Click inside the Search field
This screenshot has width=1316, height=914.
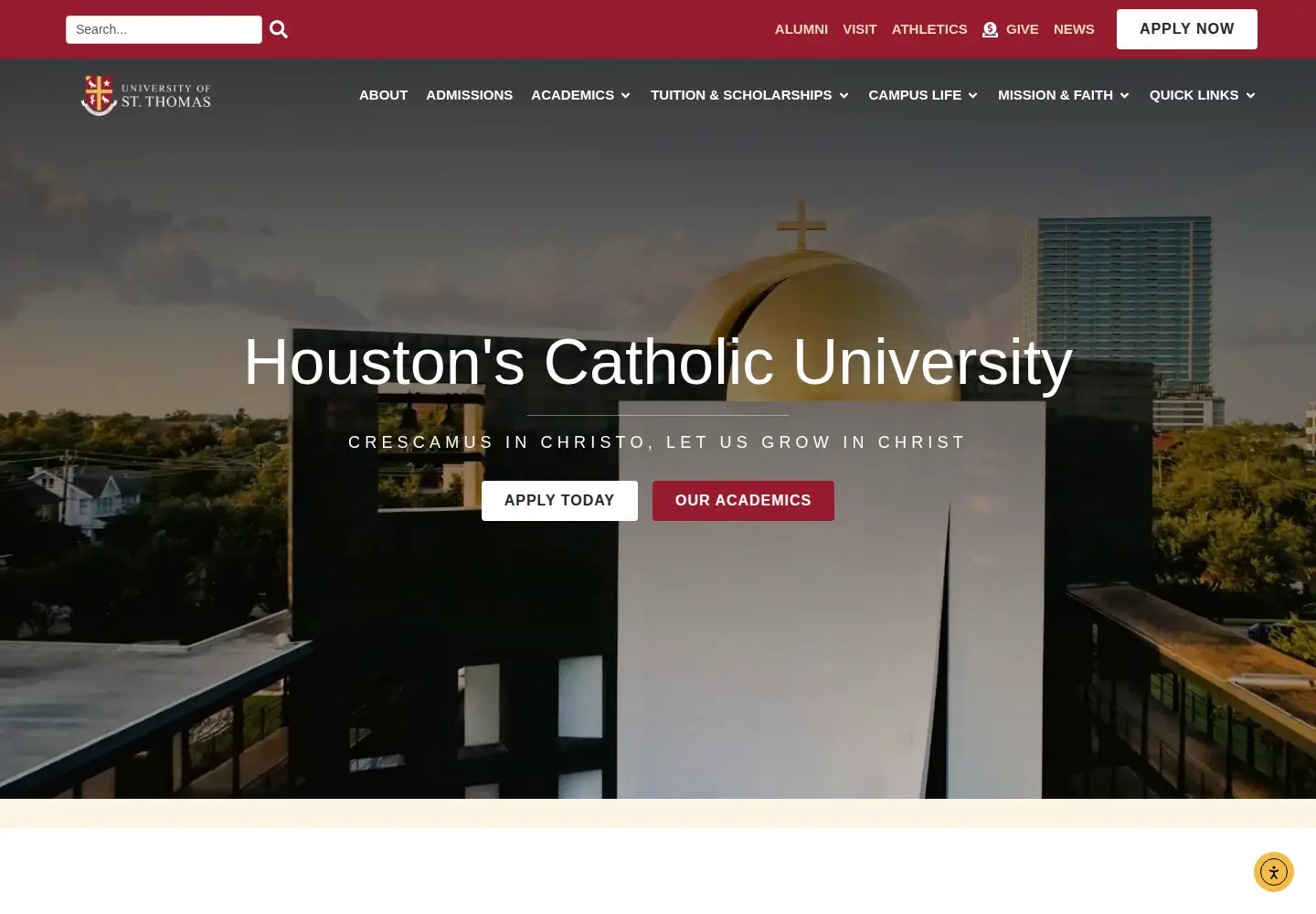(x=164, y=29)
